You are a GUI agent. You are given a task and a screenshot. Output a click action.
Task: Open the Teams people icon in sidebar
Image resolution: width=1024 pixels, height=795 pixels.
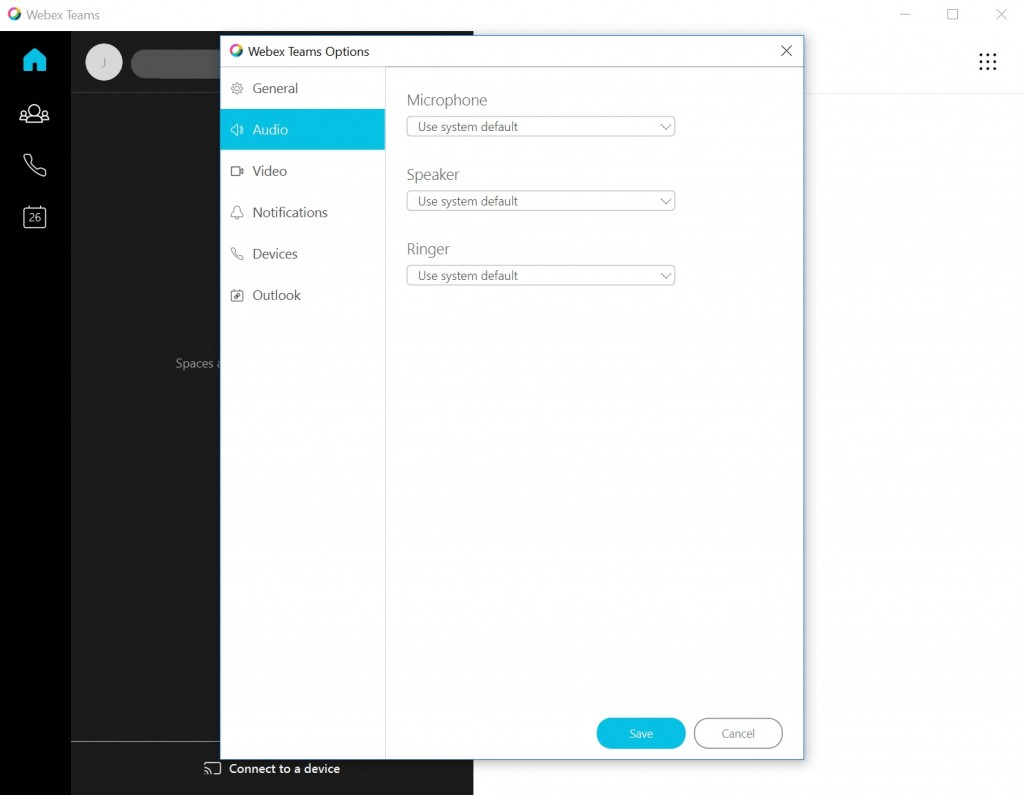pos(35,114)
